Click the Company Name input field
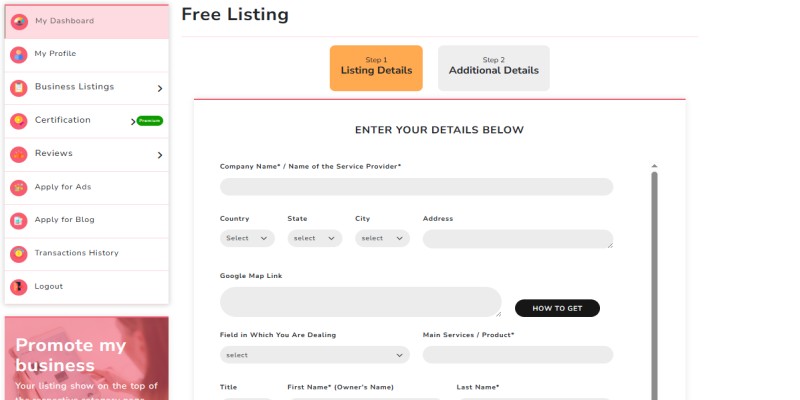The height and width of the screenshot is (400, 800). tap(416, 187)
